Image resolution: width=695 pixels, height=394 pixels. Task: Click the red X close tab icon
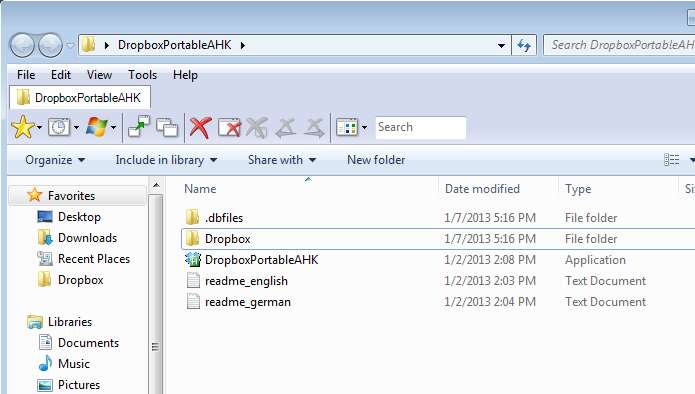[200, 128]
